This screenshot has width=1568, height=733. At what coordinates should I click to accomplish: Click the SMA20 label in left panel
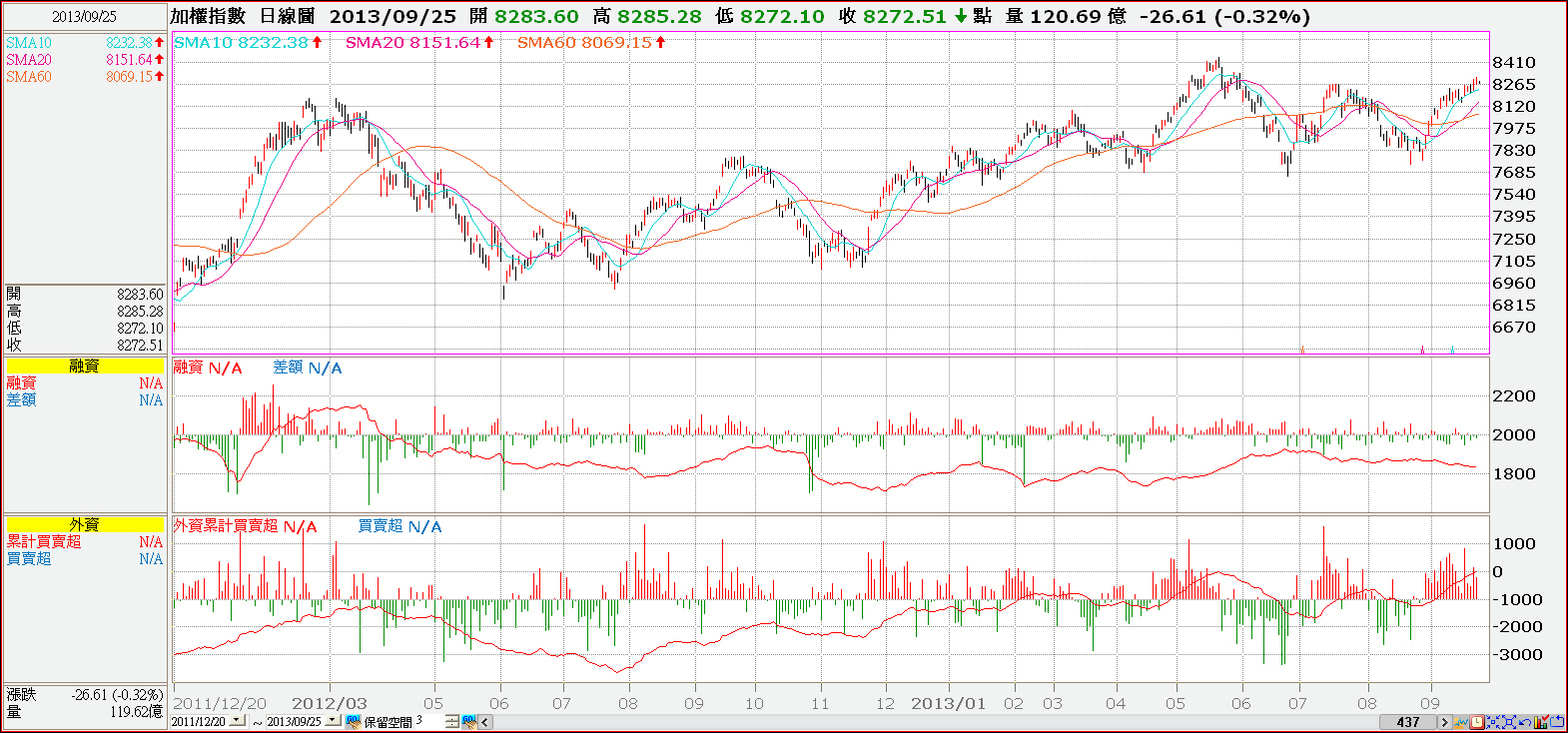pyautogui.click(x=29, y=60)
